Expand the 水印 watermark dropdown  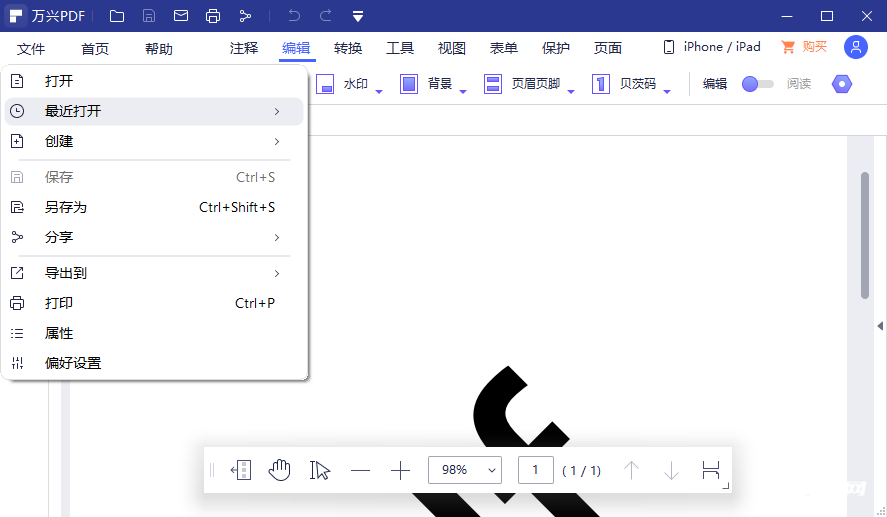(x=380, y=90)
